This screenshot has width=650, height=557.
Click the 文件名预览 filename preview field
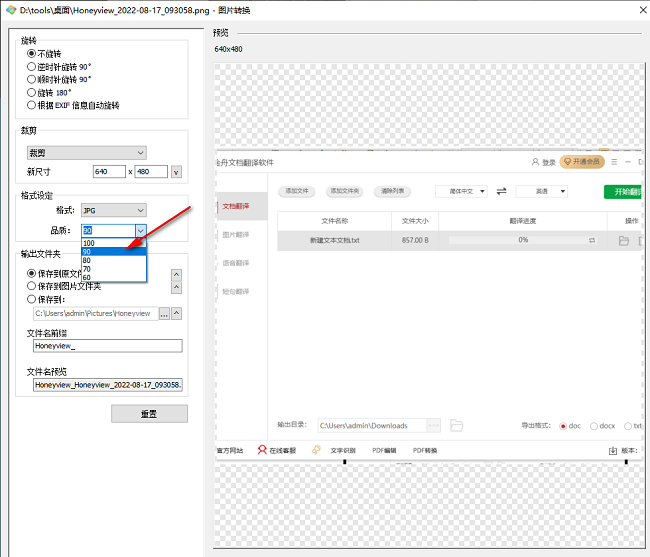coord(108,385)
